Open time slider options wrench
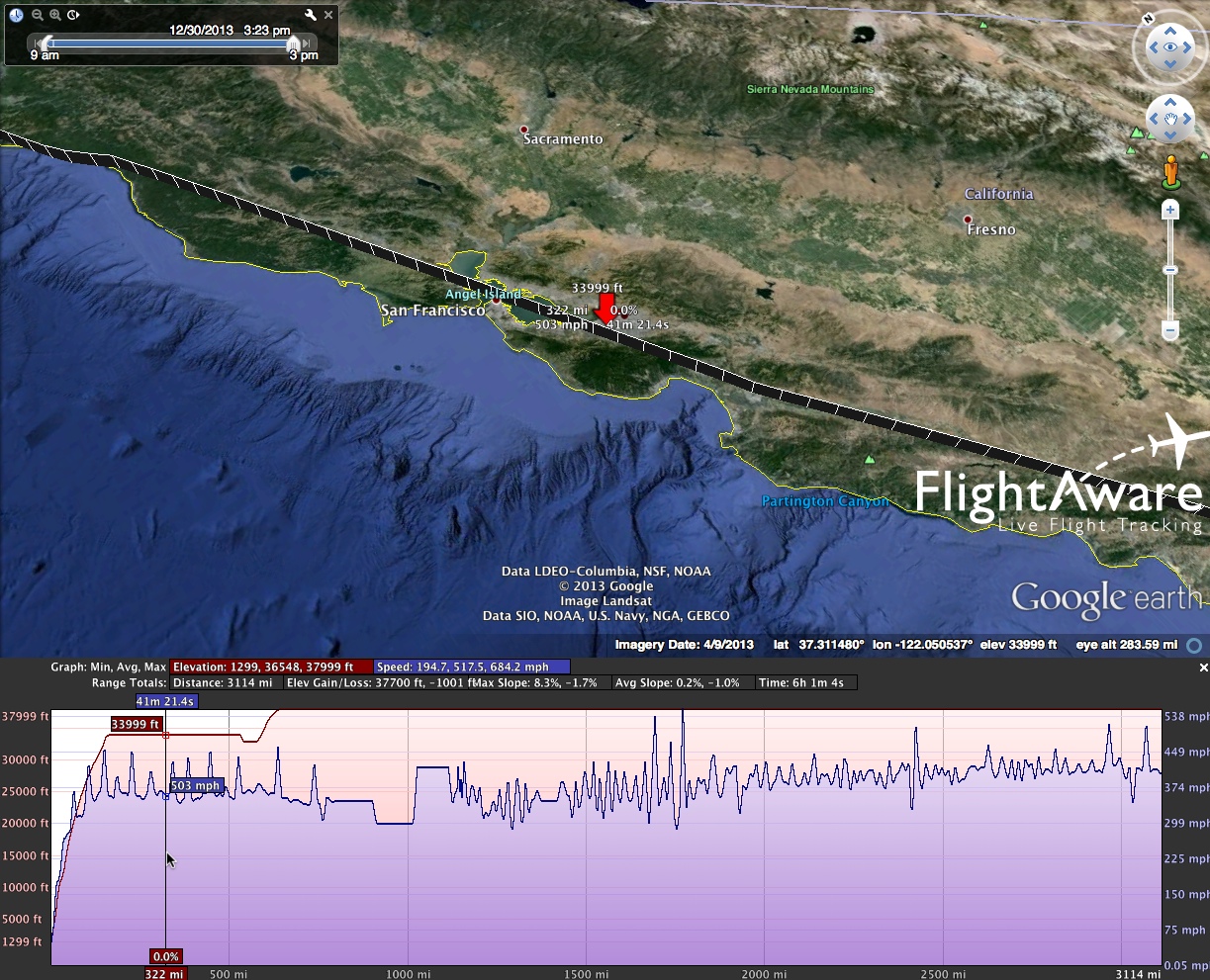This screenshot has width=1210, height=980. click(311, 15)
